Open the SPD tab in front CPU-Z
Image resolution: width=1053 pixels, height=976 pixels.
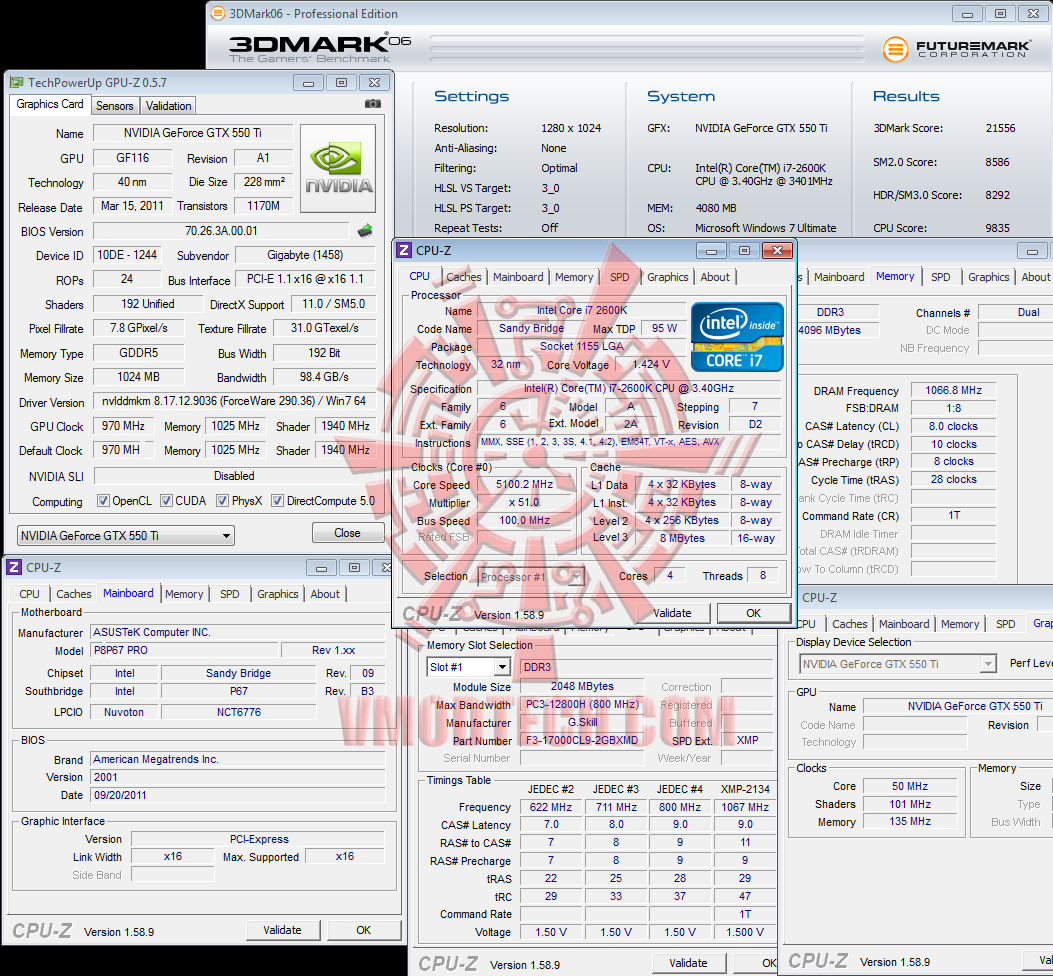pyautogui.click(x=619, y=277)
